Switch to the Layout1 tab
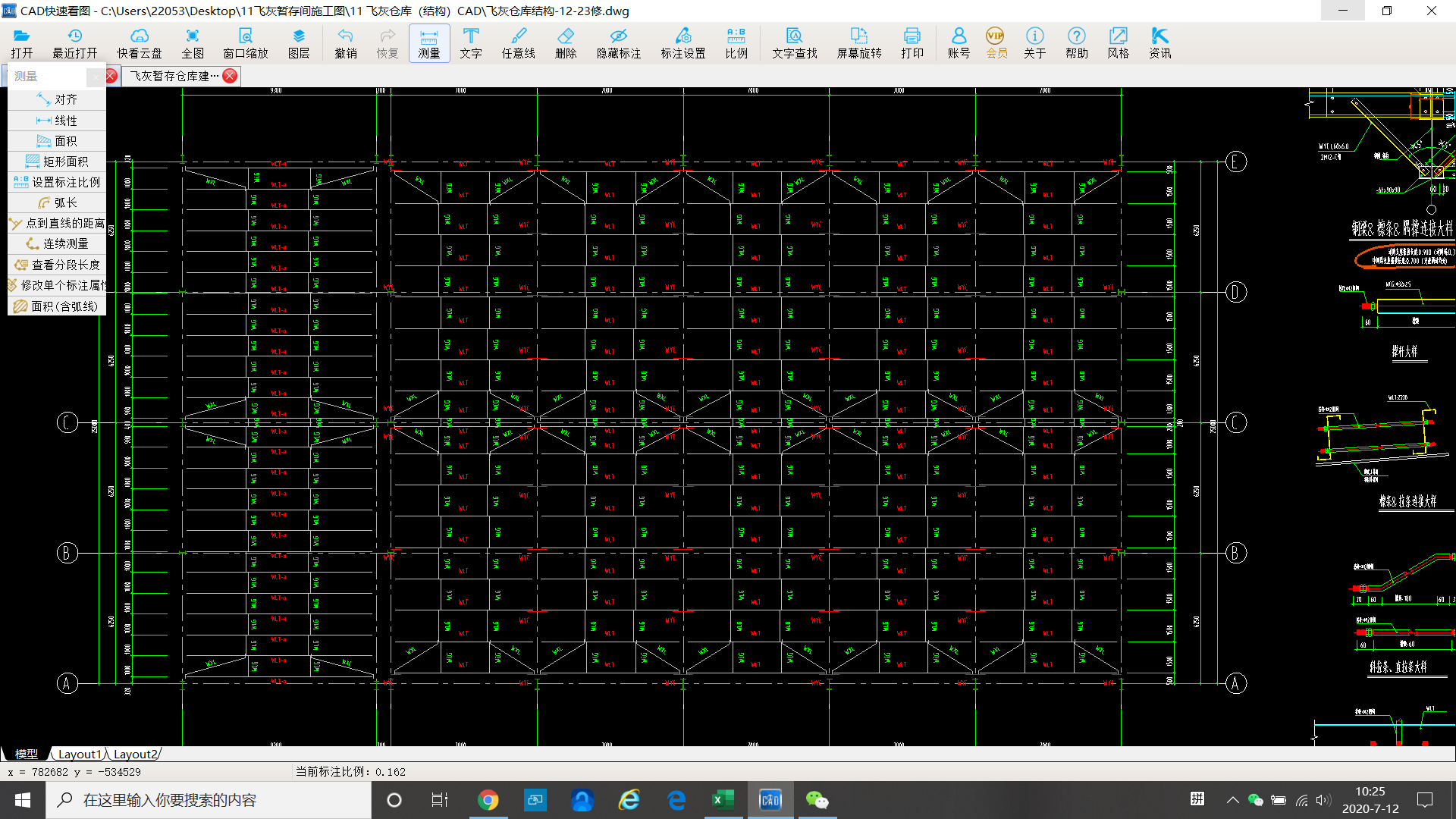The width and height of the screenshot is (1456, 819). point(79,754)
